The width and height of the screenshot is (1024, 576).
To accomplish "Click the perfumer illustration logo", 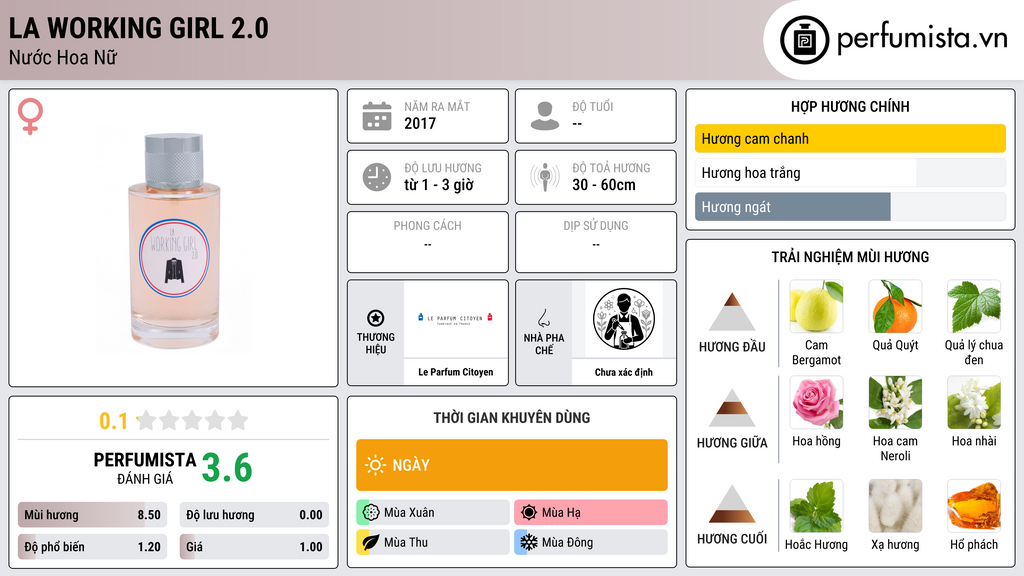I will [624, 319].
